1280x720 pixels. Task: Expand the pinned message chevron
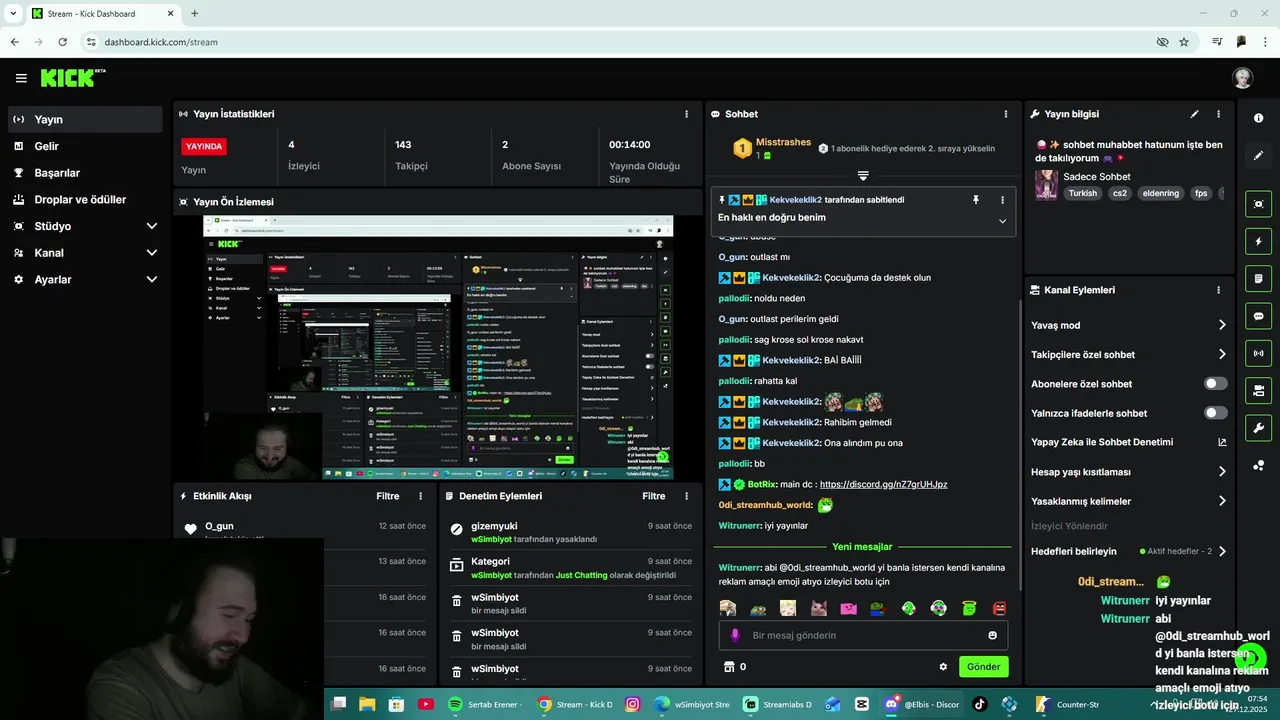[1002, 221]
